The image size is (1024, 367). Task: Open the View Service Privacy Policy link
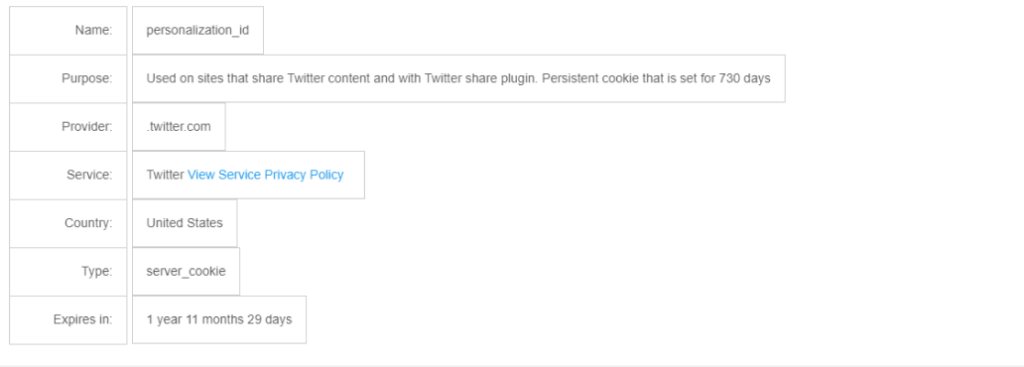(x=265, y=175)
